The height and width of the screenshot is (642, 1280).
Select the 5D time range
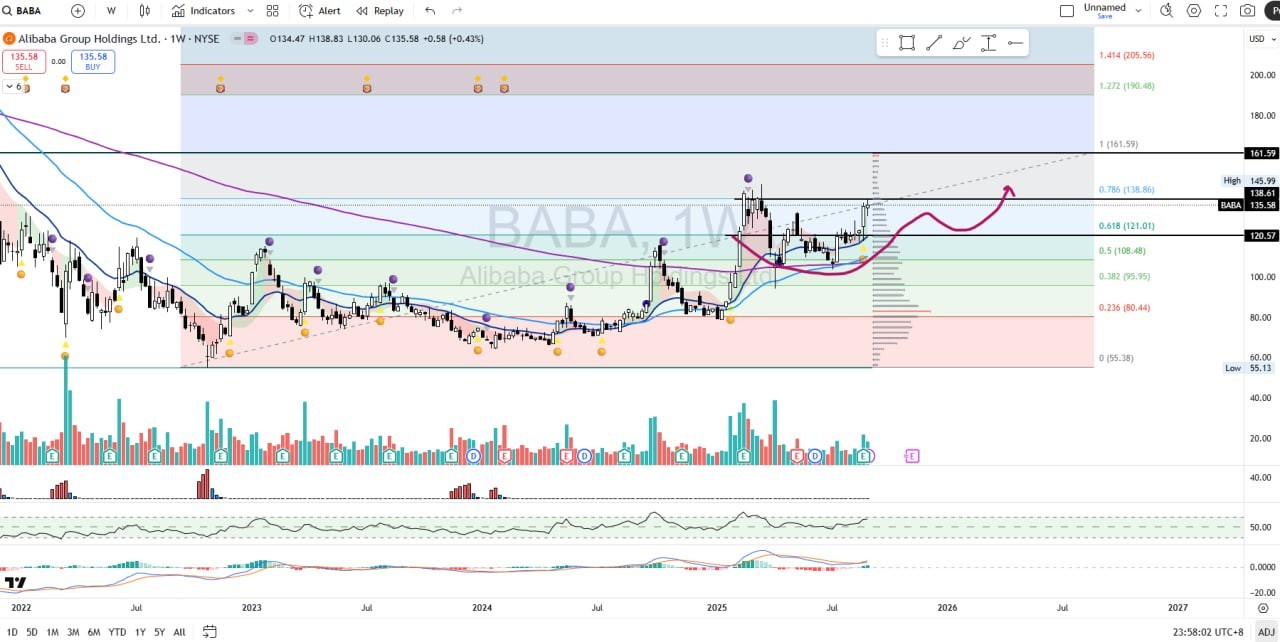pyautogui.click(x=32, y=632)
